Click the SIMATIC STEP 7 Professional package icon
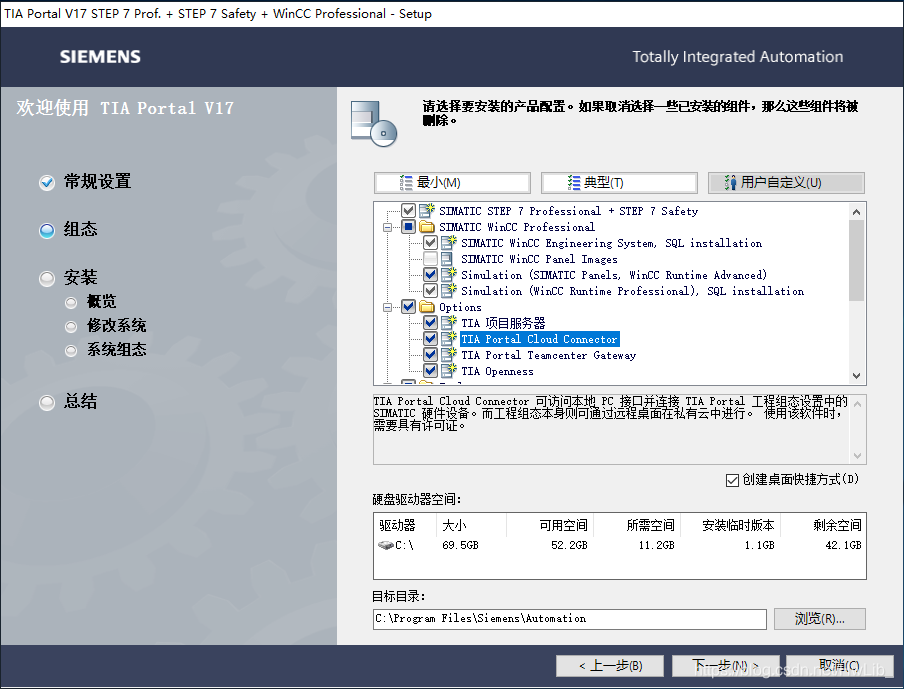 427,211
